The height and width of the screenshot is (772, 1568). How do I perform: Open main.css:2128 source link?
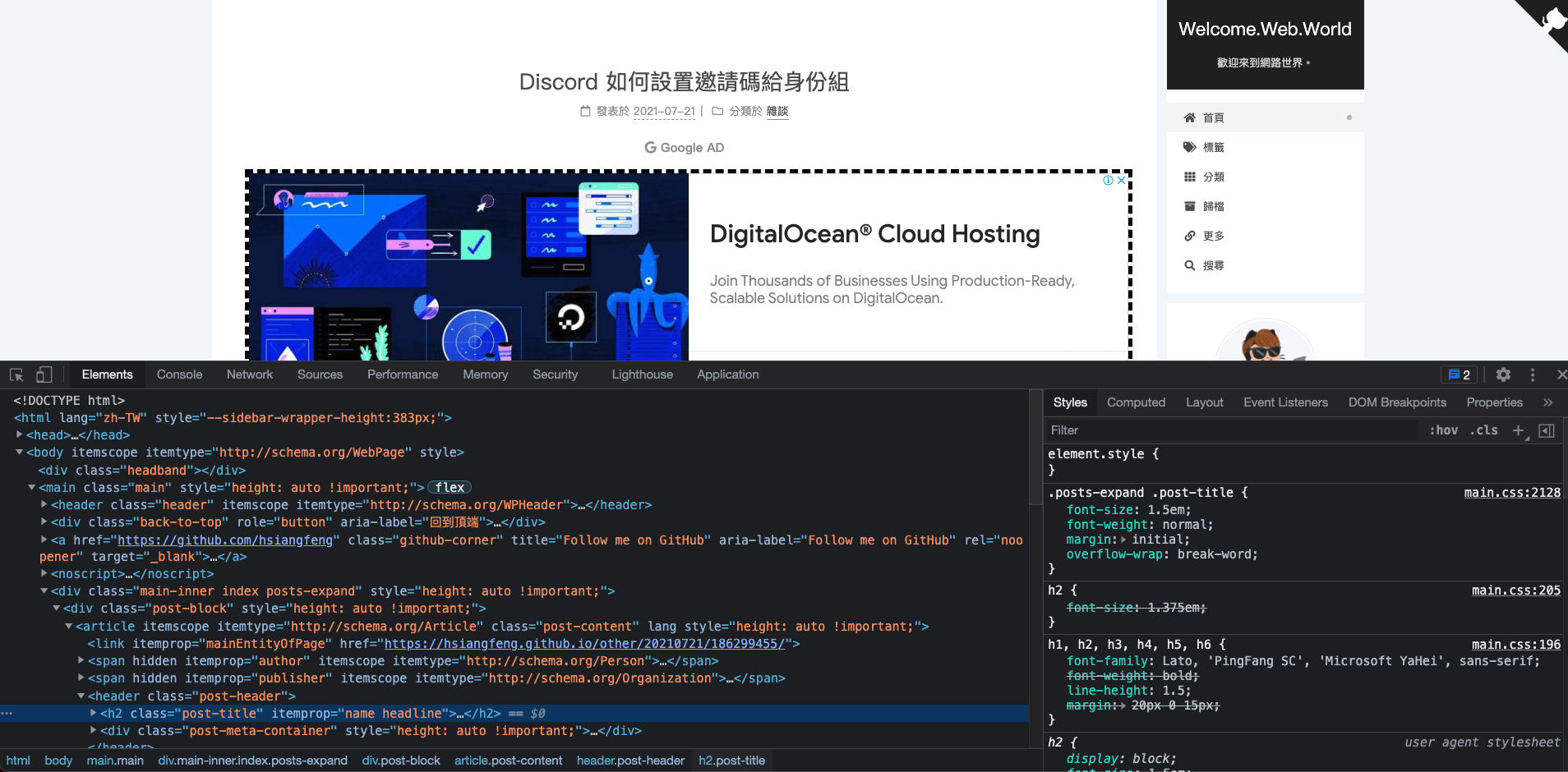point(1511,493)
